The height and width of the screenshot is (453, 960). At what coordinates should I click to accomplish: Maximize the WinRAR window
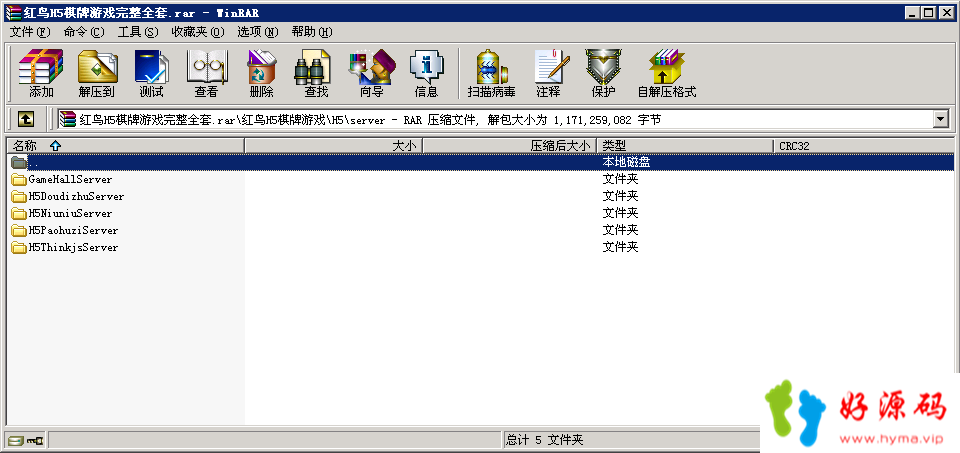click(x=929, y=13)
